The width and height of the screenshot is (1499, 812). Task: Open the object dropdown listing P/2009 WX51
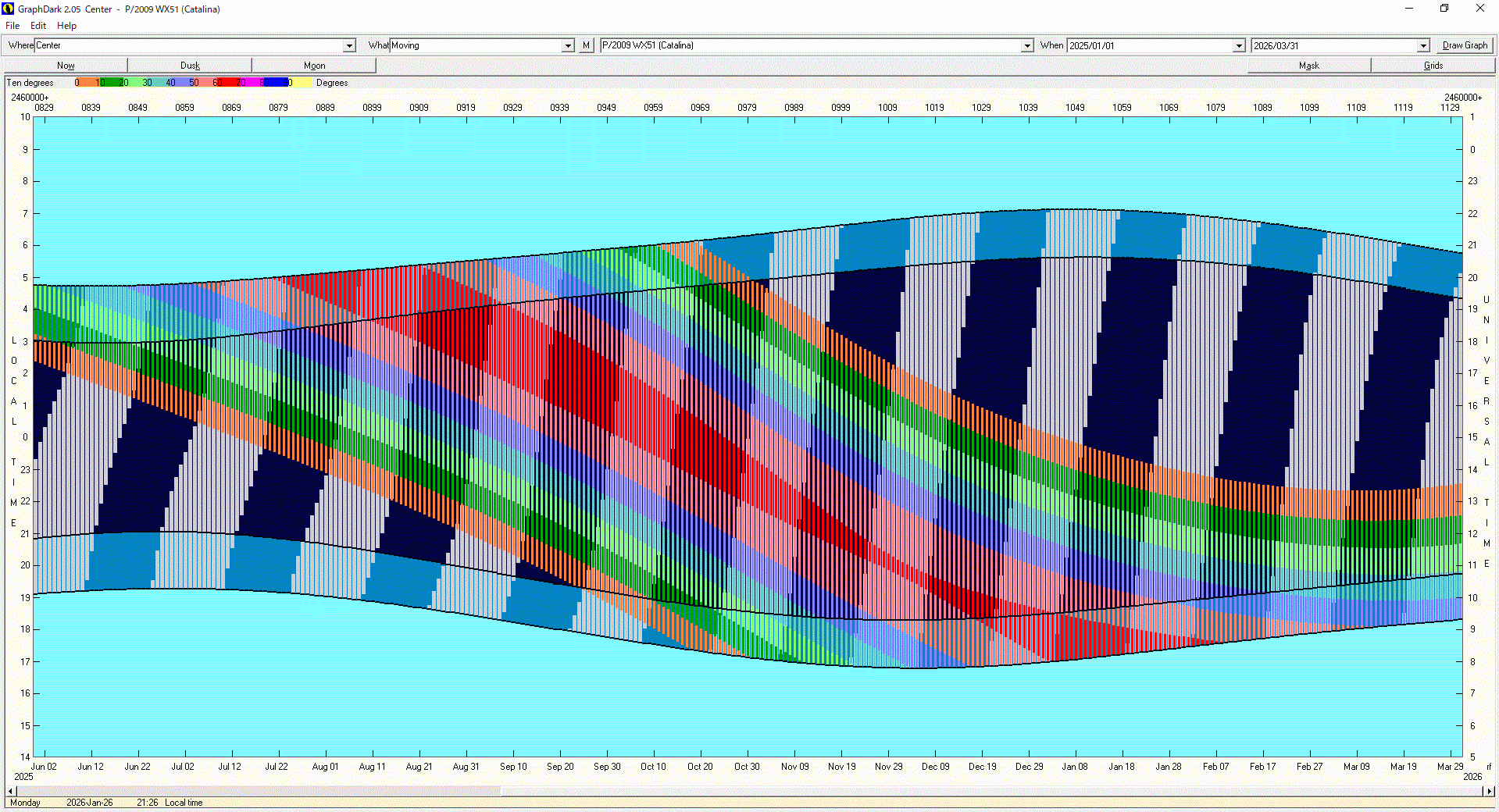point(1027,46)
